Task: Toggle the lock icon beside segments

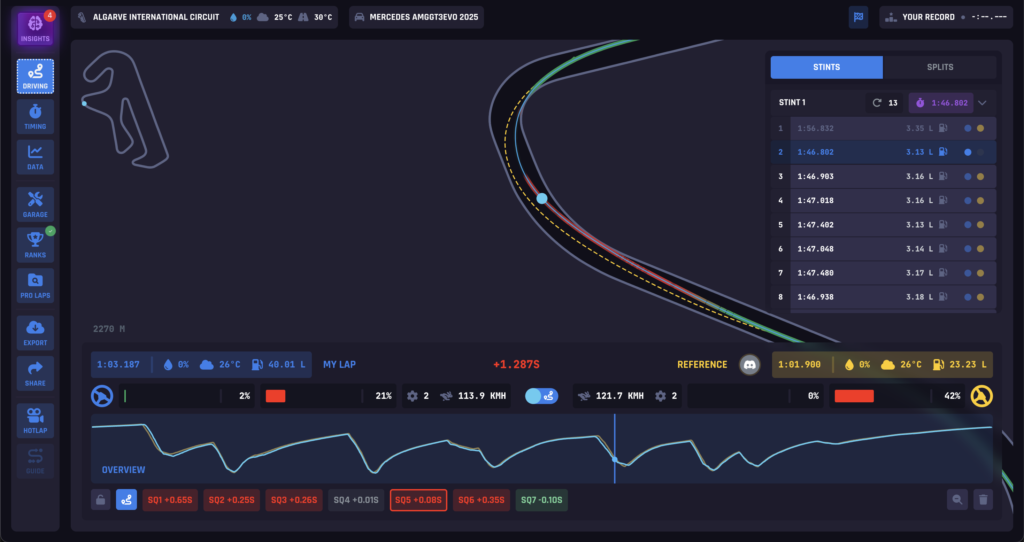Action: (x=100, y=499)
